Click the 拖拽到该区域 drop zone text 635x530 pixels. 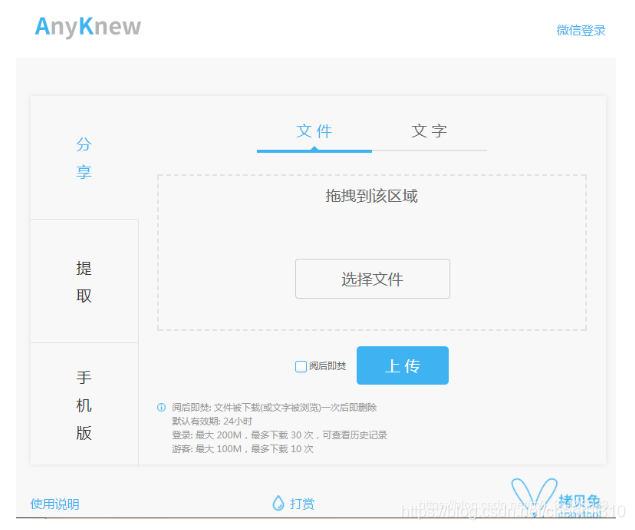pos(371,196)
